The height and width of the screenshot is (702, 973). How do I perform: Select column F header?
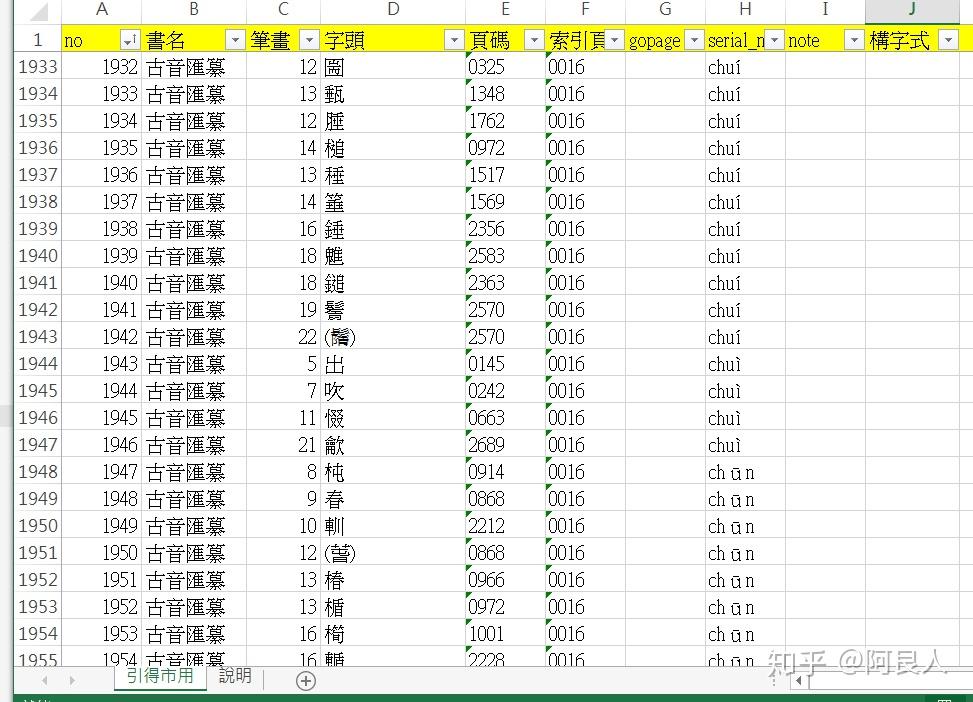585,10
